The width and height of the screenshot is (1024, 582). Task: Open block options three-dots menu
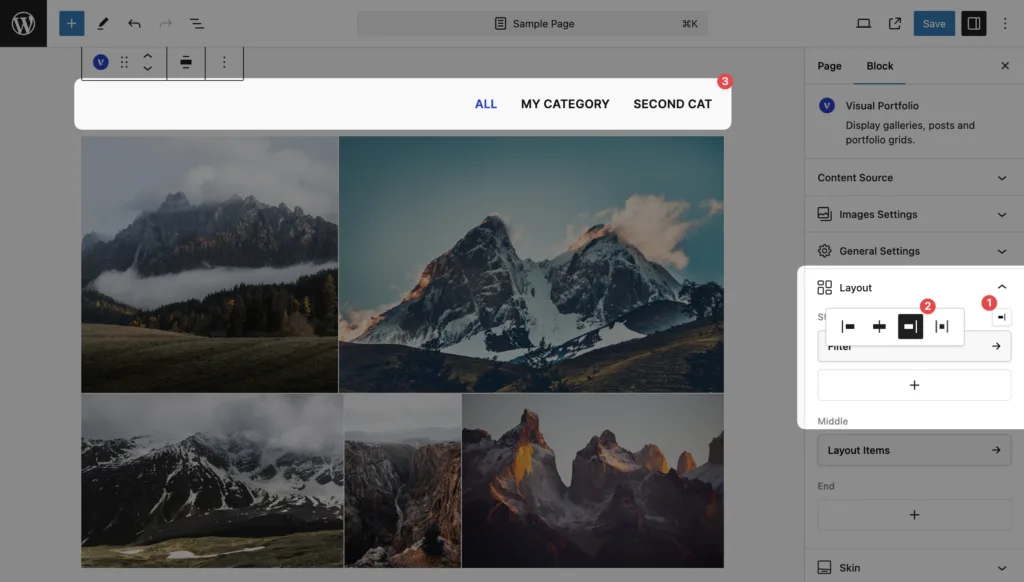pos(224,62)
